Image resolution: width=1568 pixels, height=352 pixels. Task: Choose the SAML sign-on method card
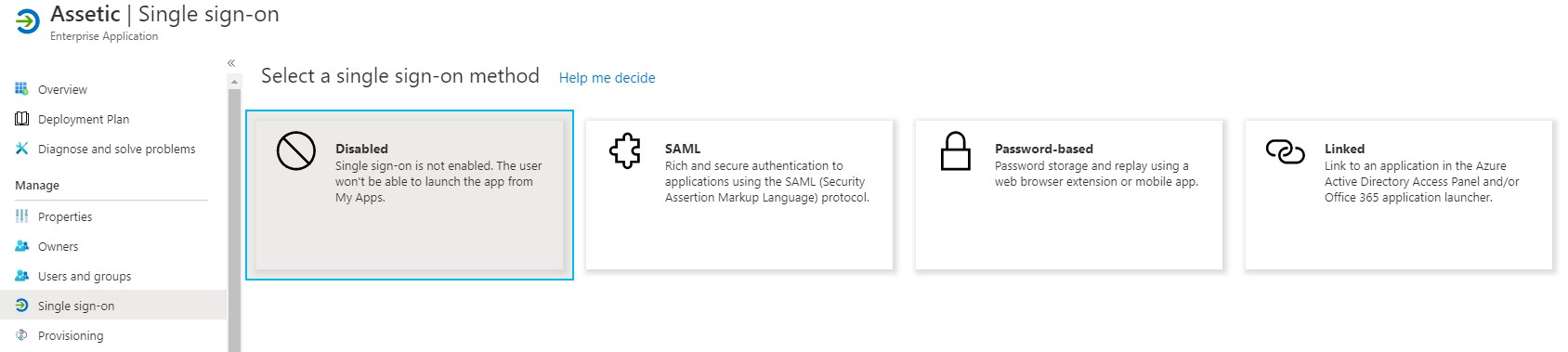pyautogui.click(x=739, y=195)
